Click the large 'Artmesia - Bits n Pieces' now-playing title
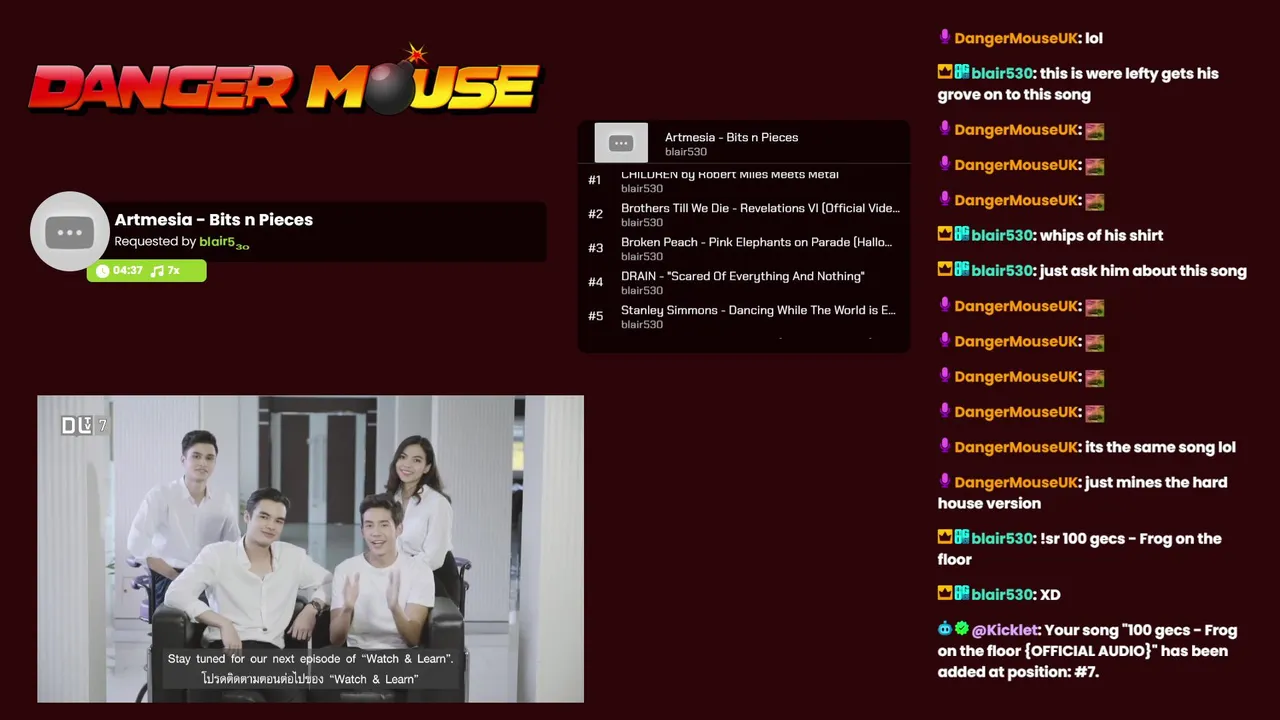The width and height of the screenshot is (1280, 720). 214,220
